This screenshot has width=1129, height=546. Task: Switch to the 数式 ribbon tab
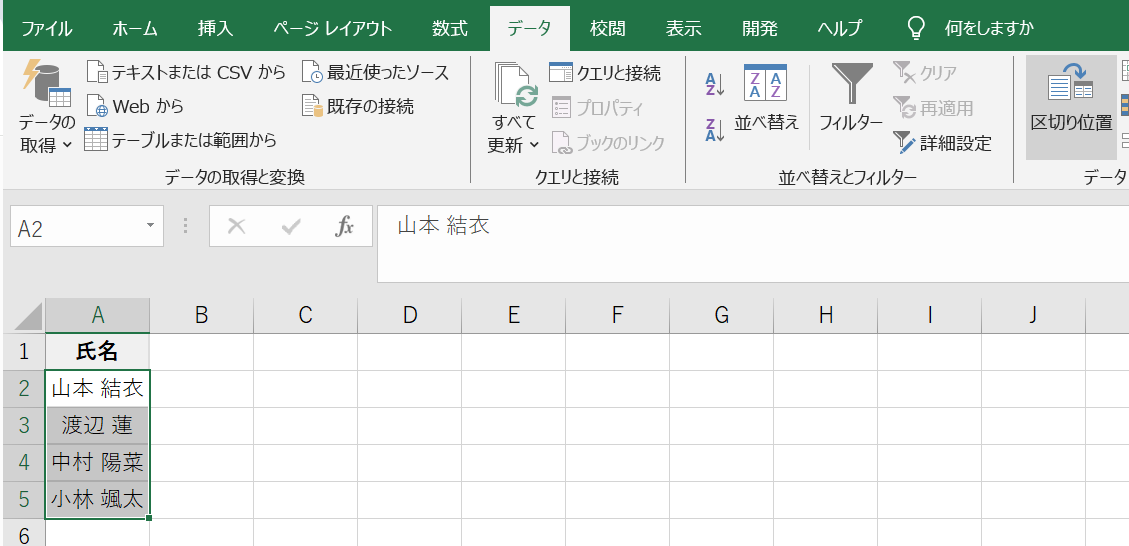coord(449,28)
